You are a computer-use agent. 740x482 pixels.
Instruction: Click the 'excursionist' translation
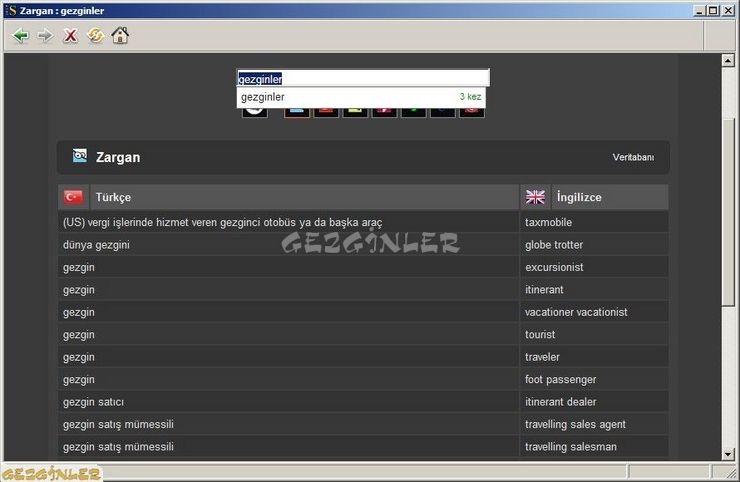click(x=555, y=267)
